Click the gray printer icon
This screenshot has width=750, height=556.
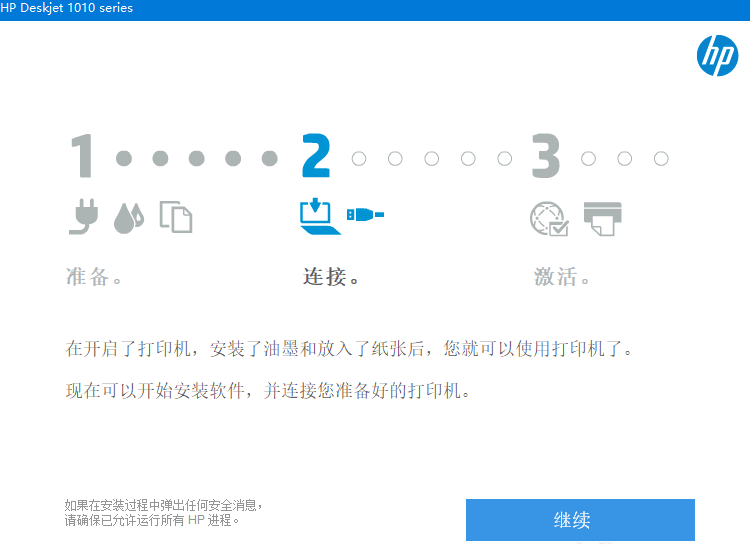[603, 219]
